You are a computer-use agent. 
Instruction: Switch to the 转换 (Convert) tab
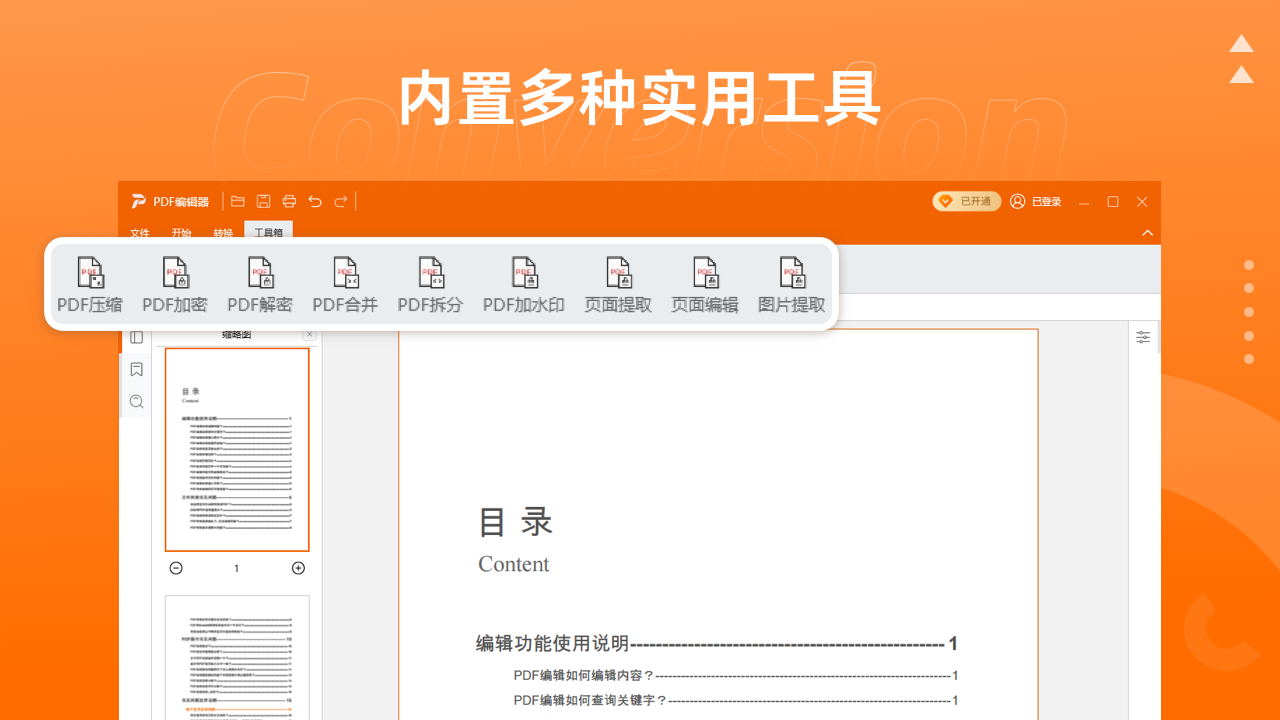pos(222,233)
